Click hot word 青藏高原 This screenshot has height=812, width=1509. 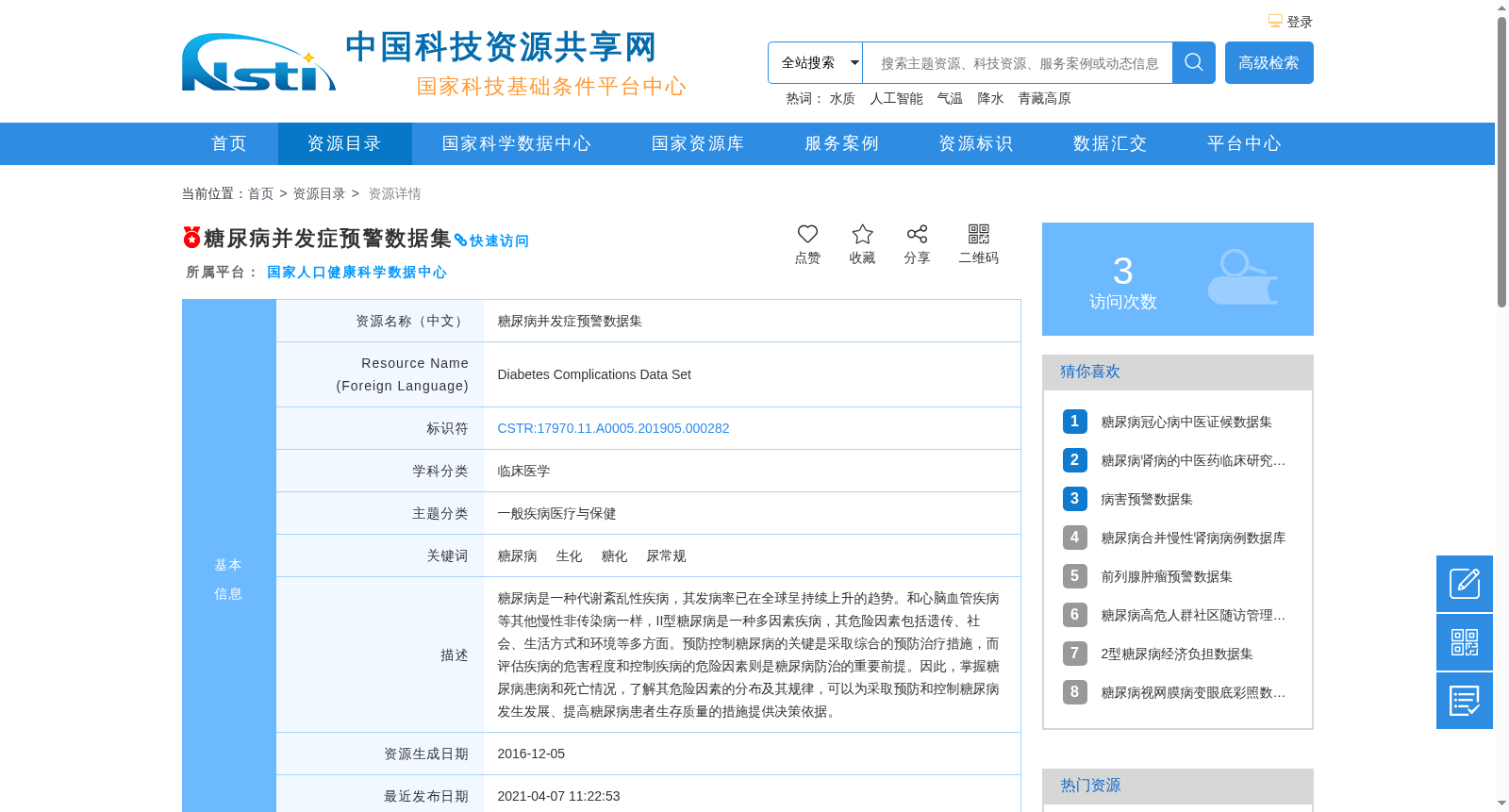tap(1044, 98)
